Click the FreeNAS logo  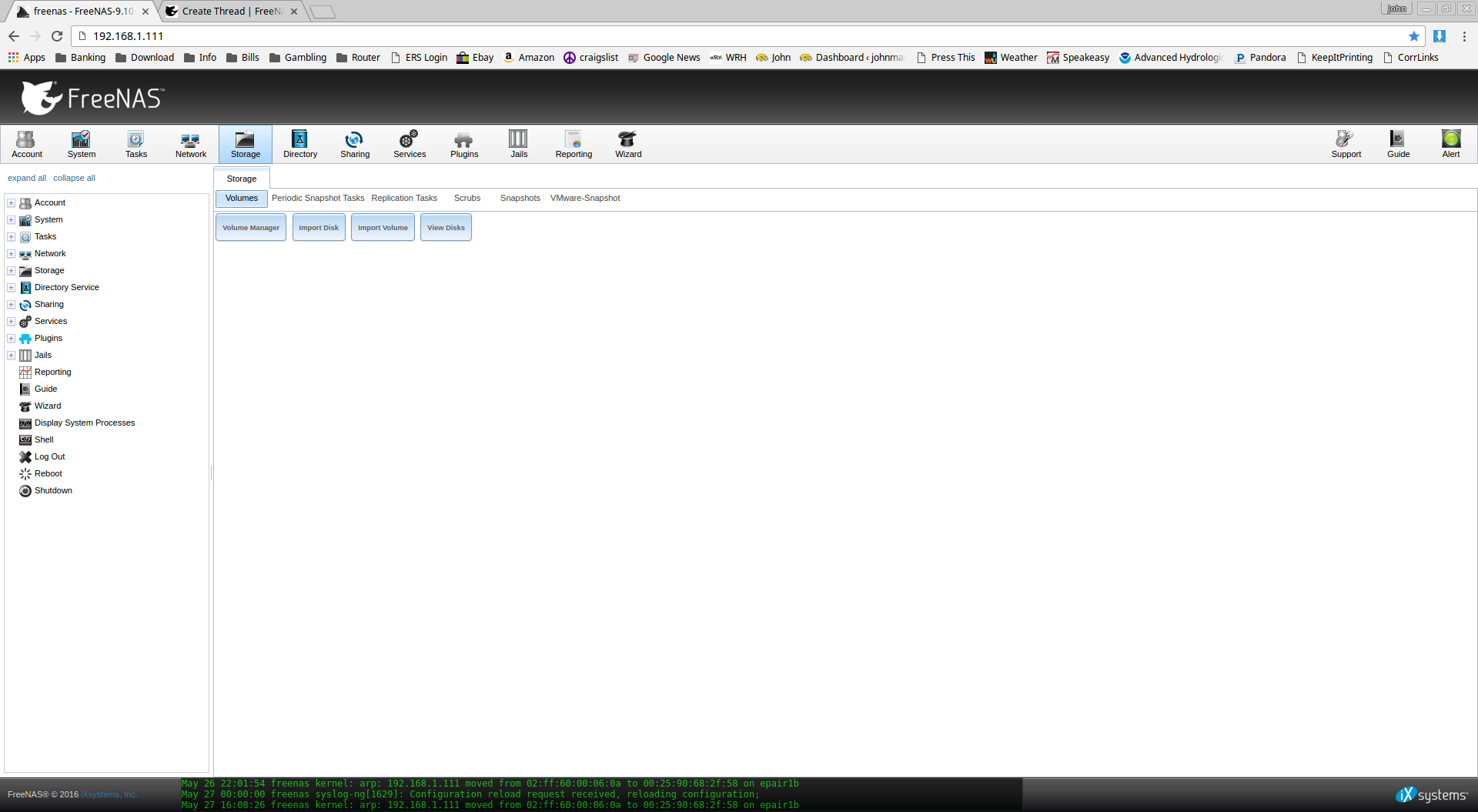coord(92,98)
